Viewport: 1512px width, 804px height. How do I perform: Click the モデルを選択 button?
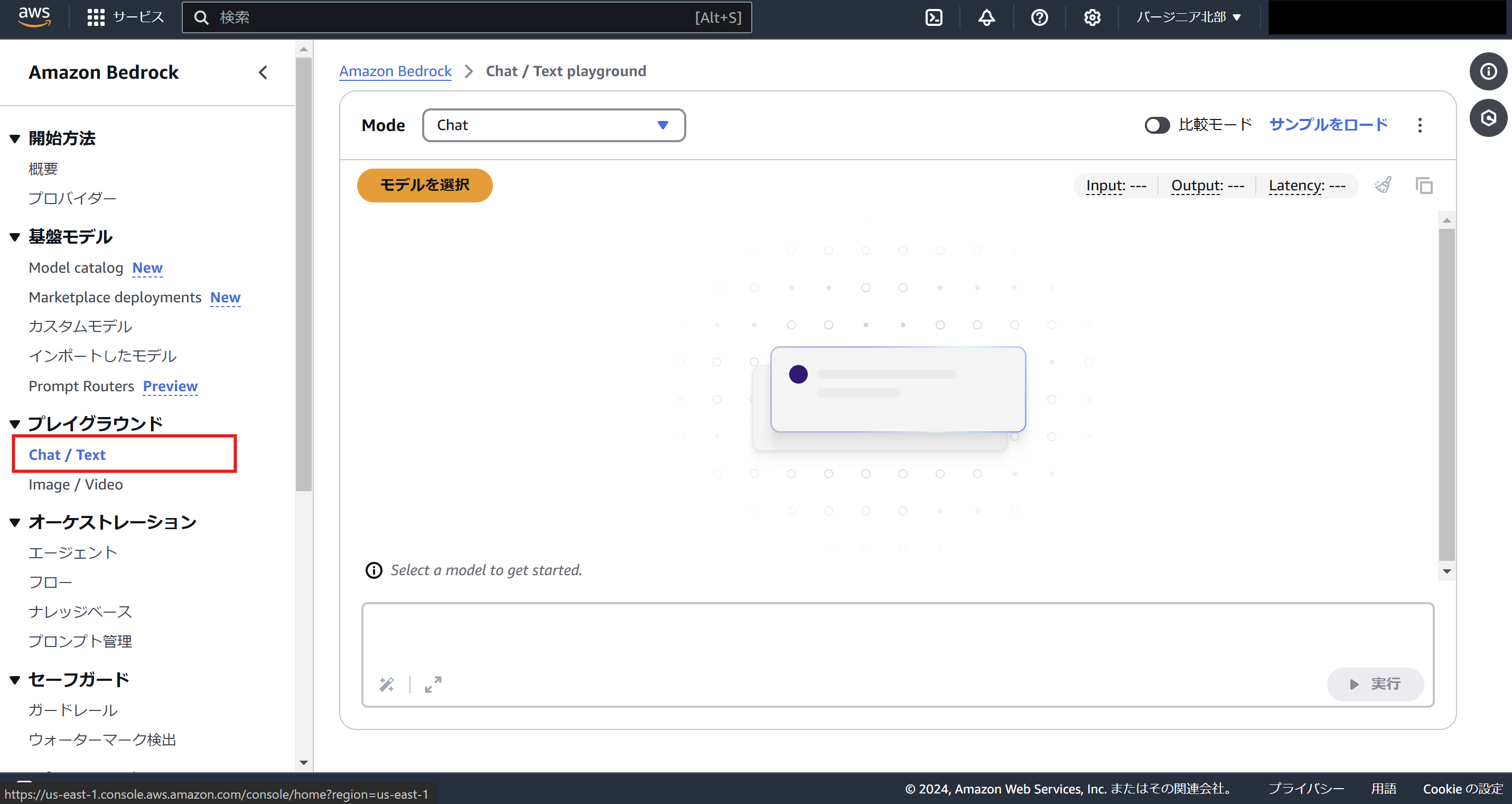(x=424, y=186)
